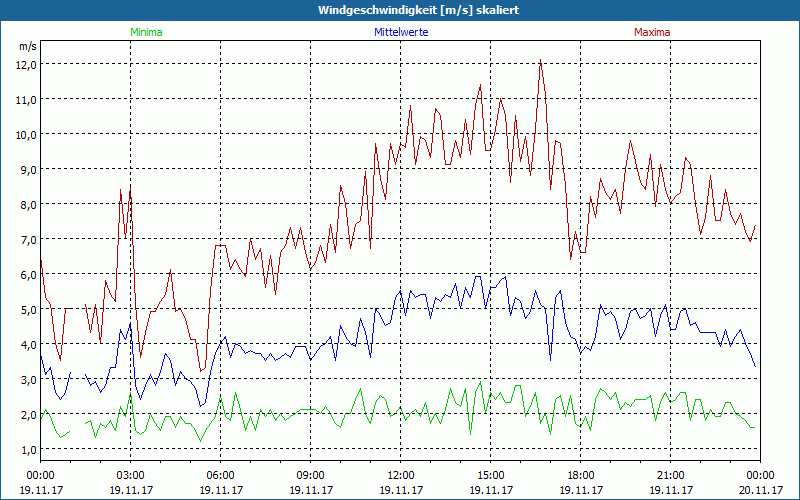Click the '10,0' y-axis value

coord(26,135)
